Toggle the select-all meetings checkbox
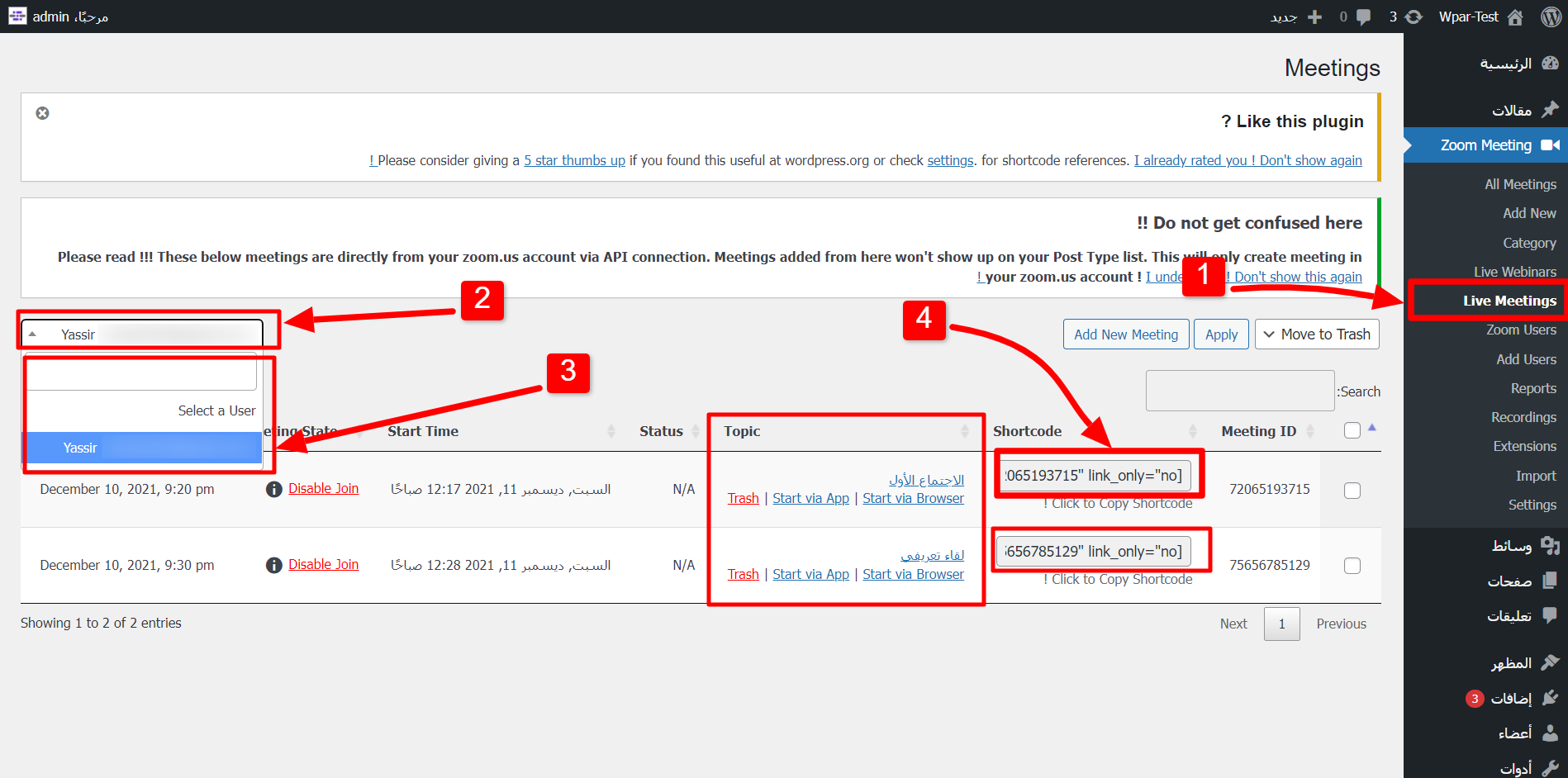This screenshot has width=1568, height=778. [x=1352, y=430]
